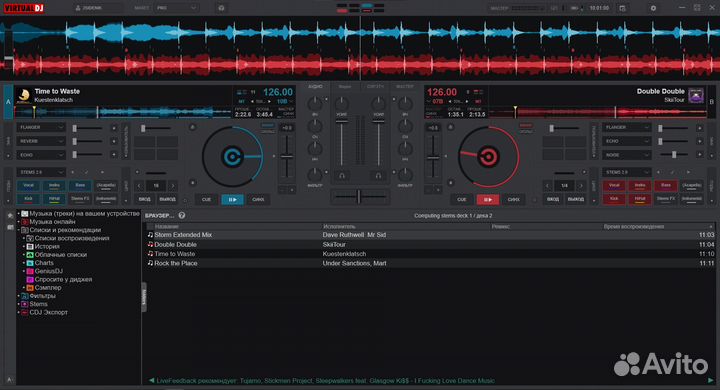Toggle right channel headphone cue
This screenshot has height=390, width=720.
click(x=378, y=175)
